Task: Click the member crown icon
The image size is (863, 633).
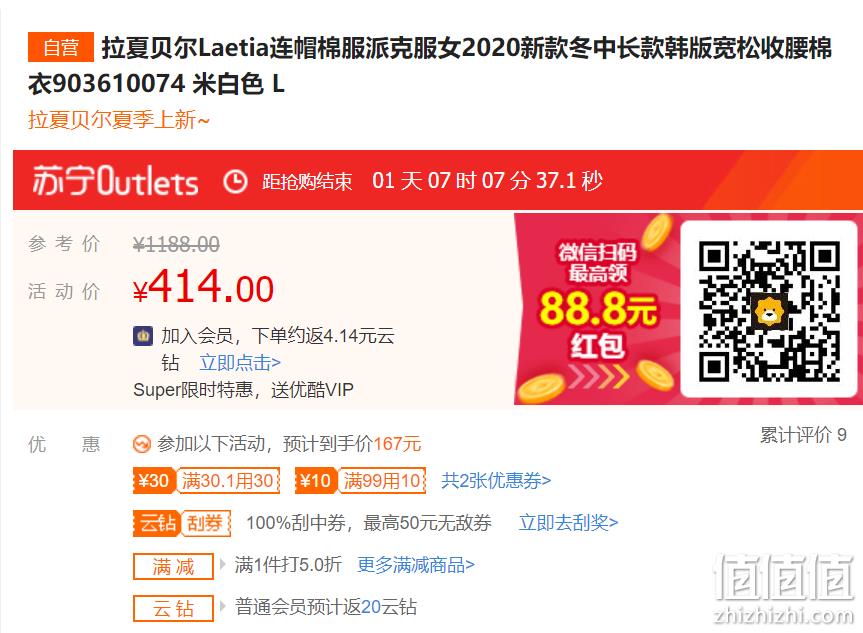Action: [143, 335]
